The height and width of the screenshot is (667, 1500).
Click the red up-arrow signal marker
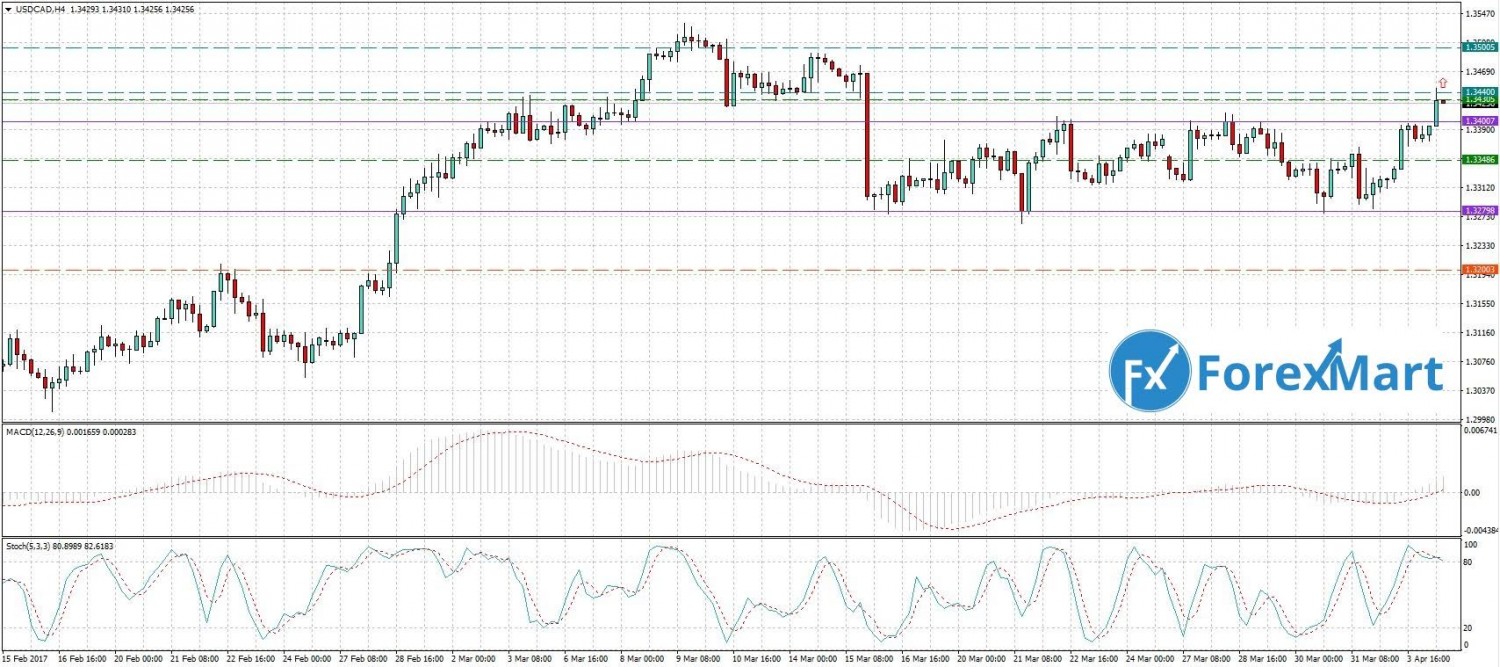1442,82
